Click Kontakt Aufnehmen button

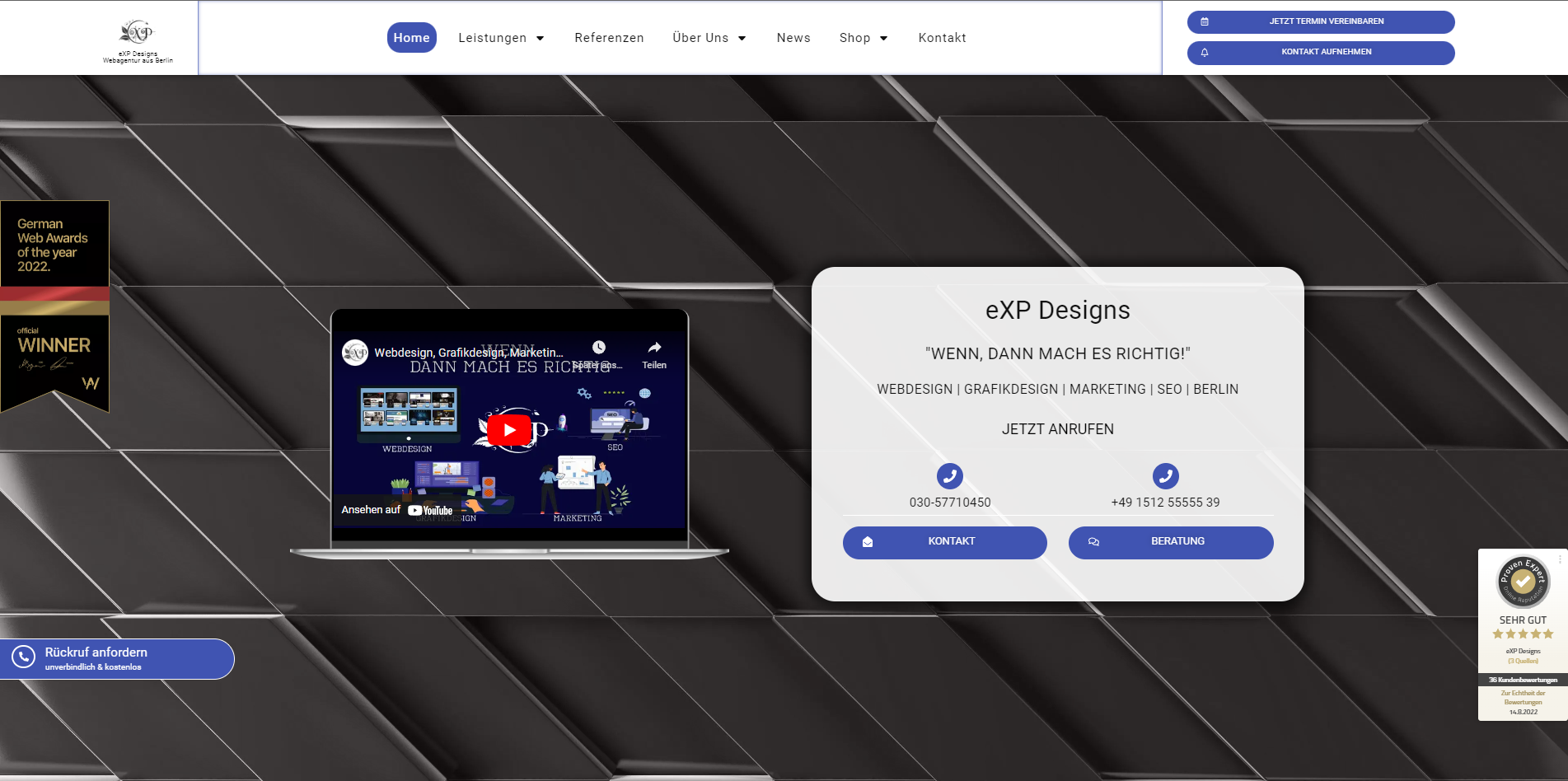1321,52
